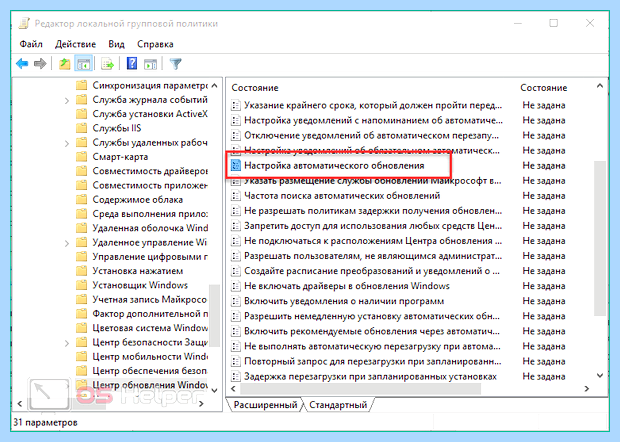
Task: Select Среда выполнения приложений tree item
Action: click(150, 214)
